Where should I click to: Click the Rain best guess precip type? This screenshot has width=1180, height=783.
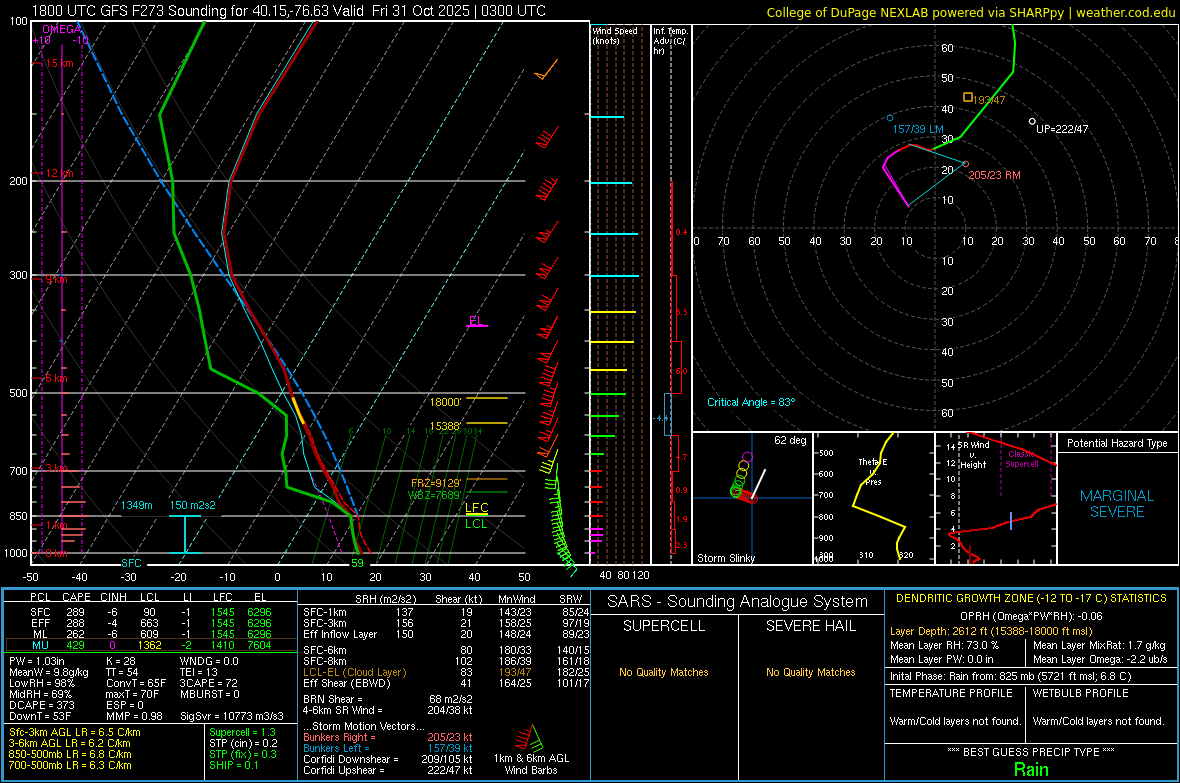click(x=1031, y=769)
